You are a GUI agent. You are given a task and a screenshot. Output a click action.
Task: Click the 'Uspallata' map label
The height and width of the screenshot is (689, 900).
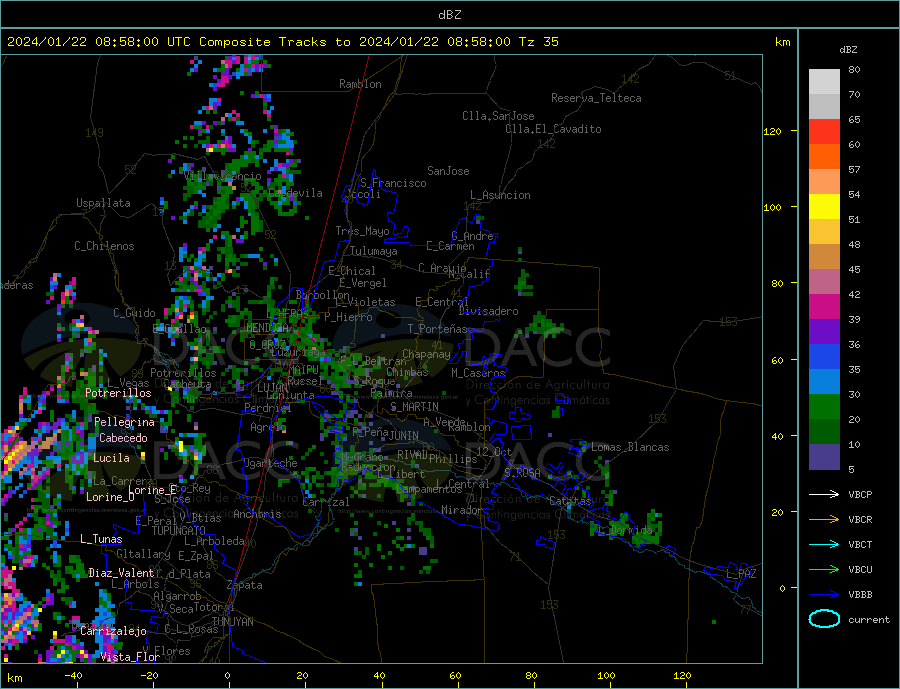pyautogui.click(x=103, y=203)
